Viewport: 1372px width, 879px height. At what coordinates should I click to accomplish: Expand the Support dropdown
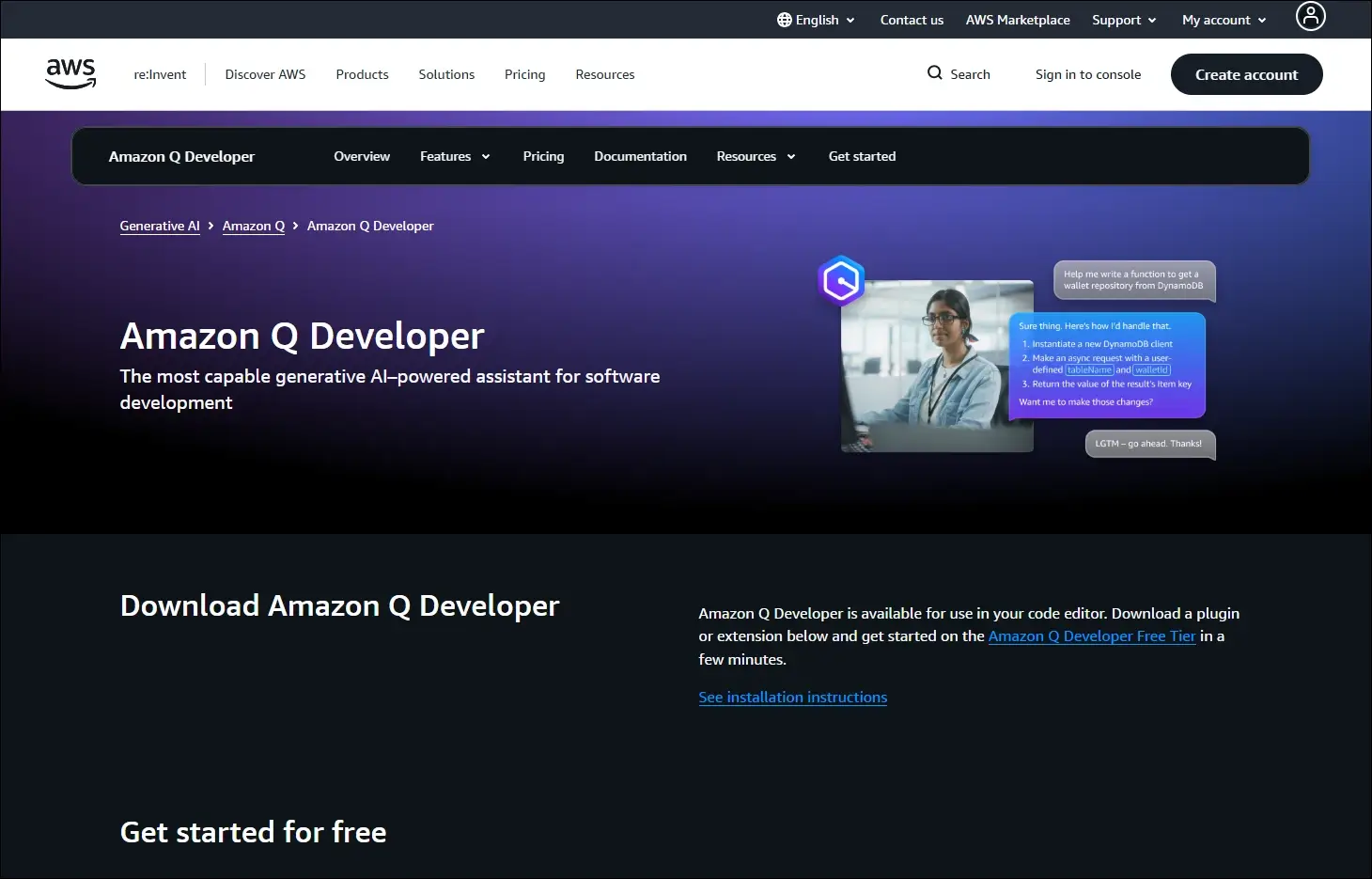(x=1124, y=20)
